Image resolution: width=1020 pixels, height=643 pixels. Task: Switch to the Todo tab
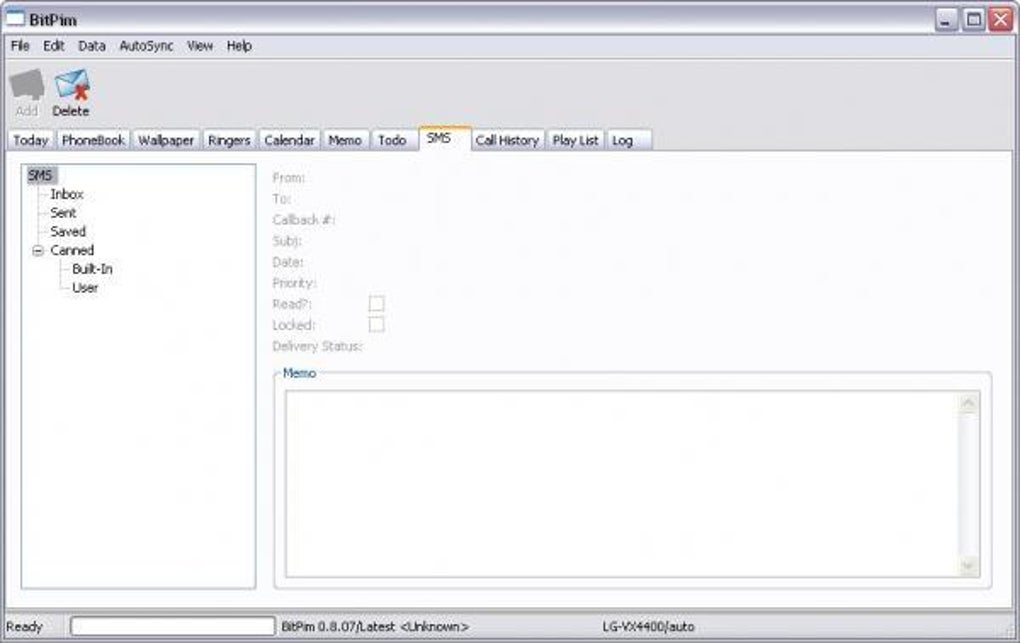(392, 140)
